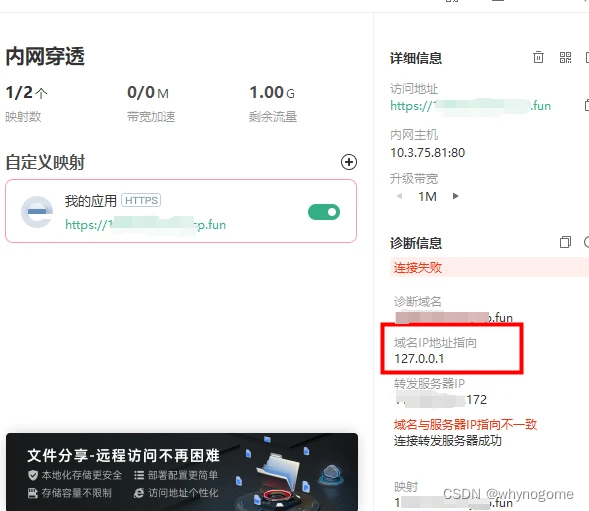Click the 1M bandwidth value
589x511 pixels.
[427, 197]
